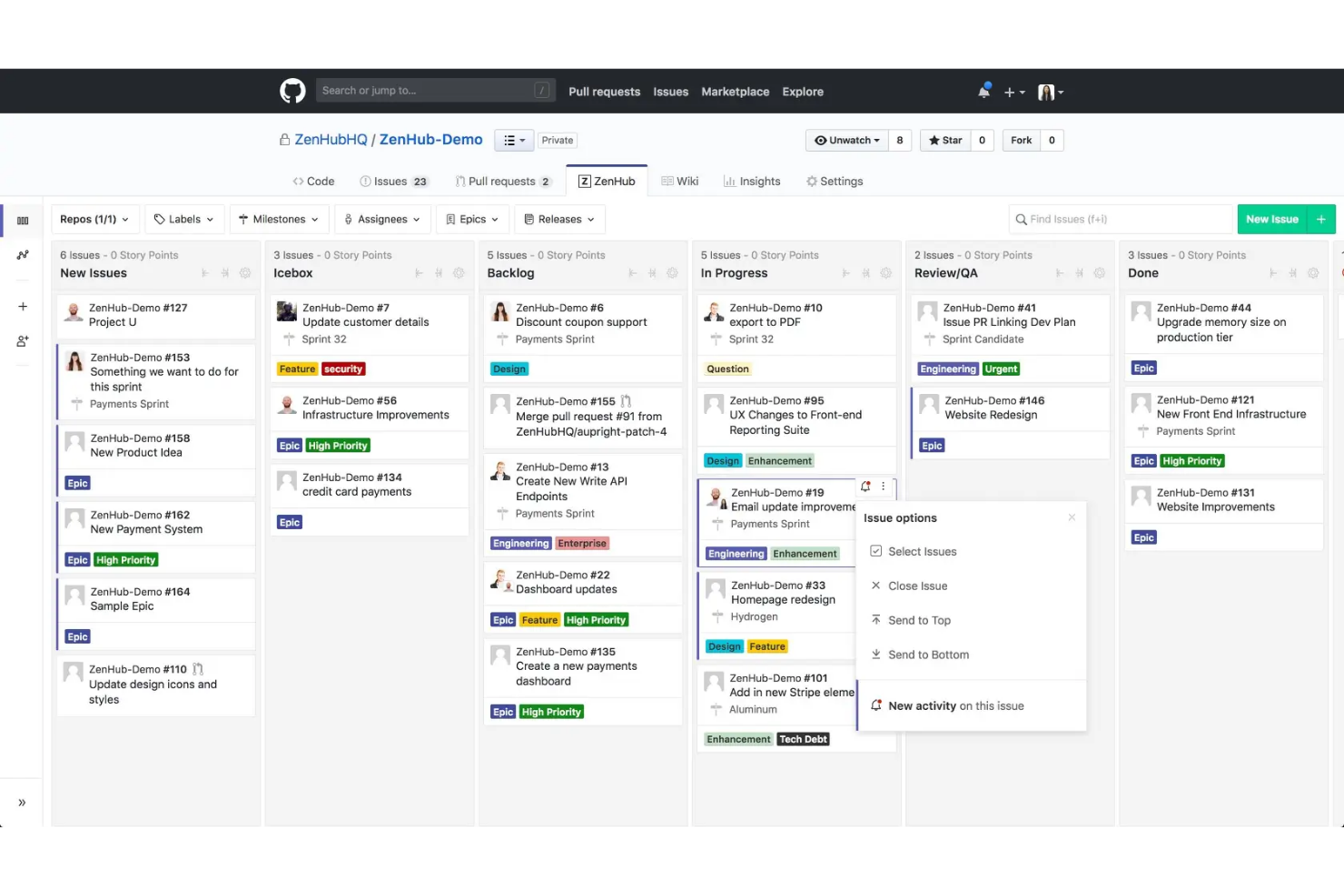
Task: Switch to the Pull requests 2 tab
Action: pyautogui.click(x=502, y=182)
